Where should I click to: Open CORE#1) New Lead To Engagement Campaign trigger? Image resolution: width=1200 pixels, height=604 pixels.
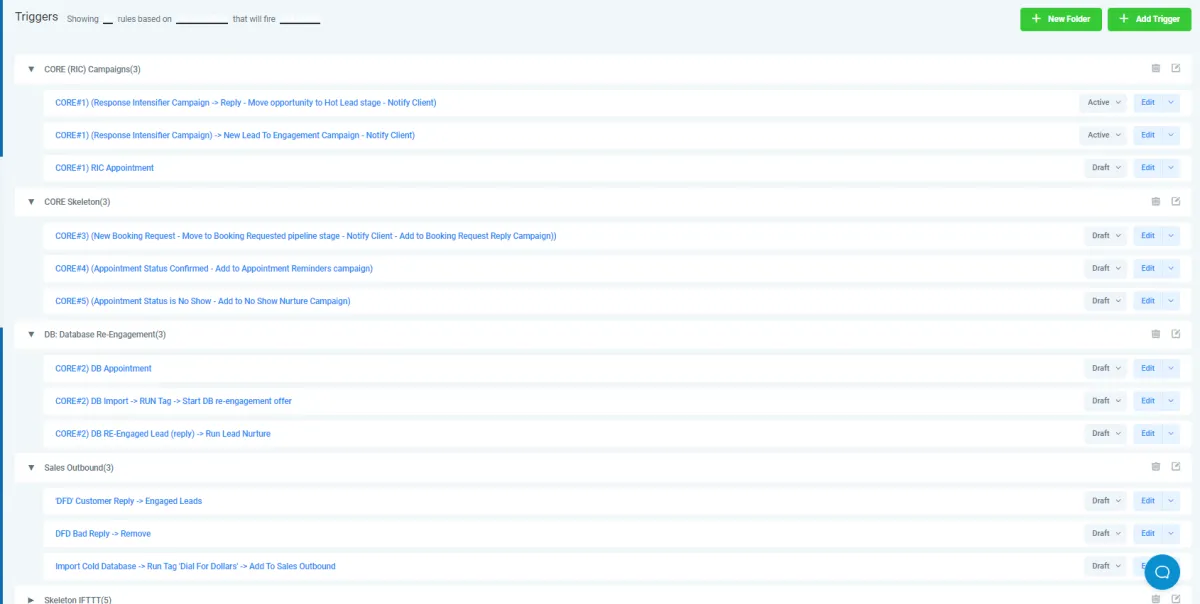pyautogui.click(x=235, y=135)
